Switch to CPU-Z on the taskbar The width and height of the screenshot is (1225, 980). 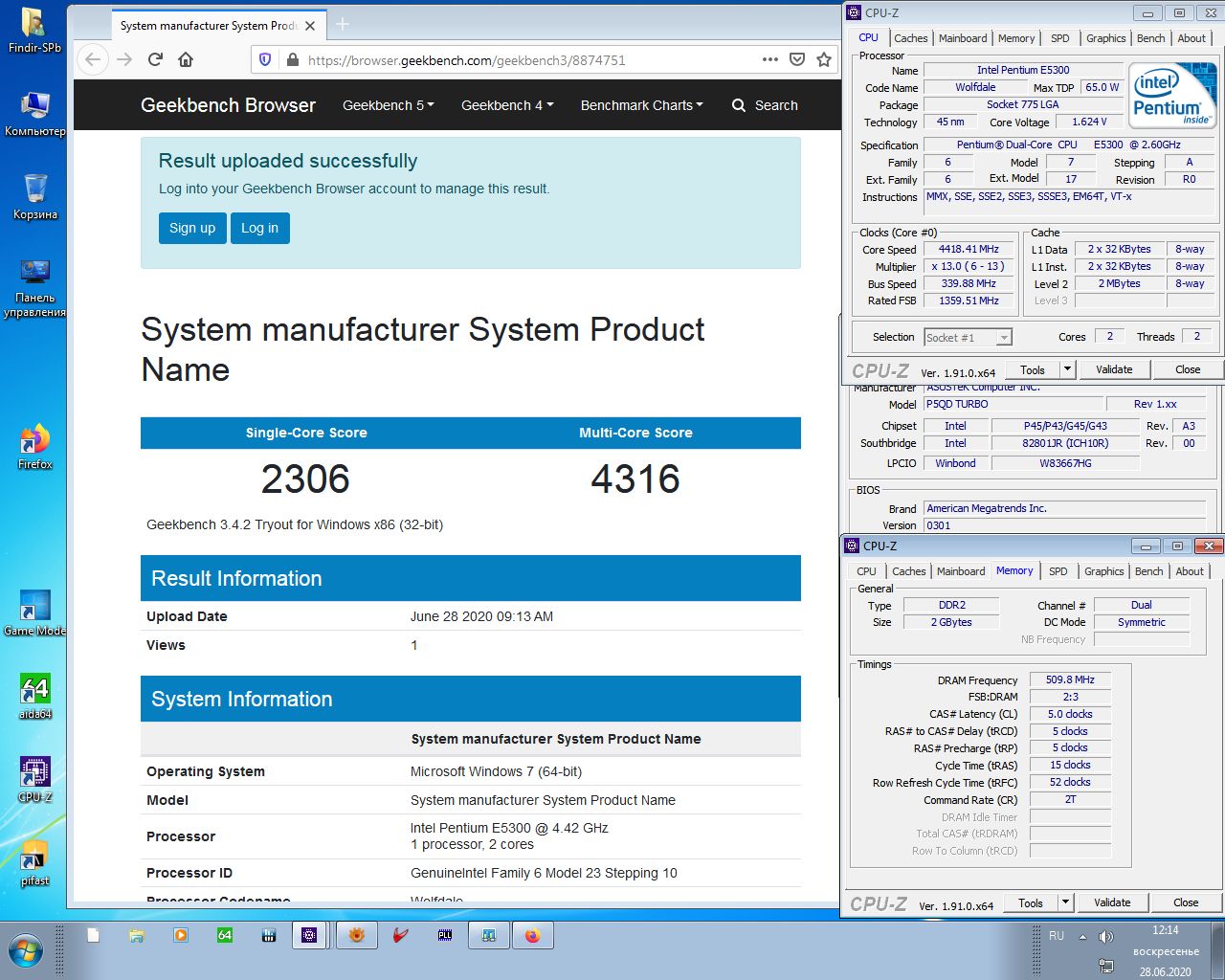click(x=309, y=936)
